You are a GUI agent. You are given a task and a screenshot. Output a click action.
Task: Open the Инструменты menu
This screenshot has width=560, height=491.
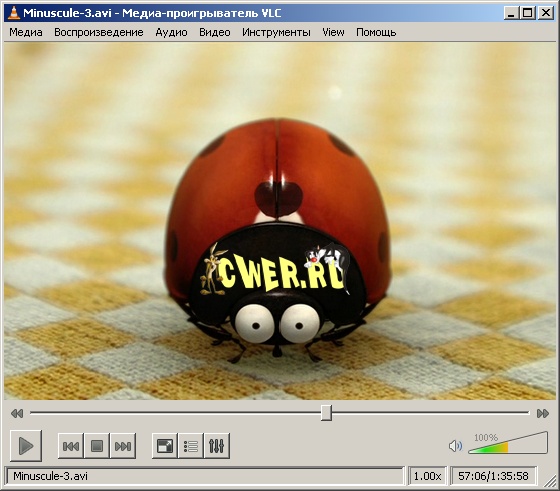[276, 32]
